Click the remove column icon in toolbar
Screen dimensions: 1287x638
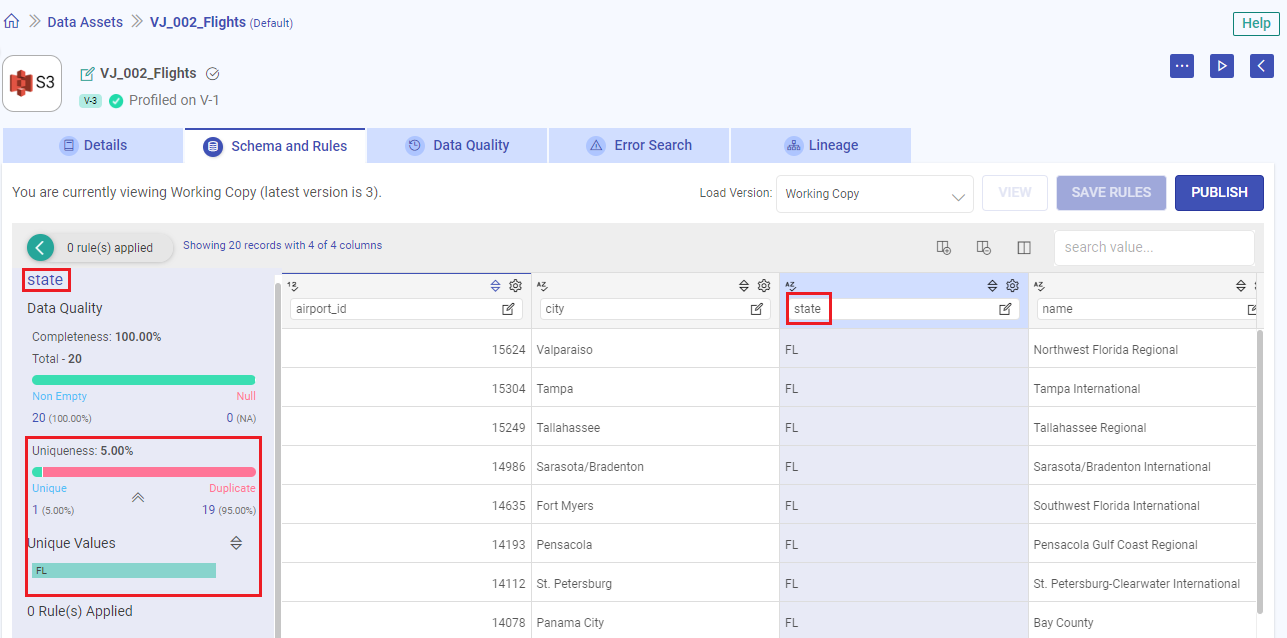[983, 248]
